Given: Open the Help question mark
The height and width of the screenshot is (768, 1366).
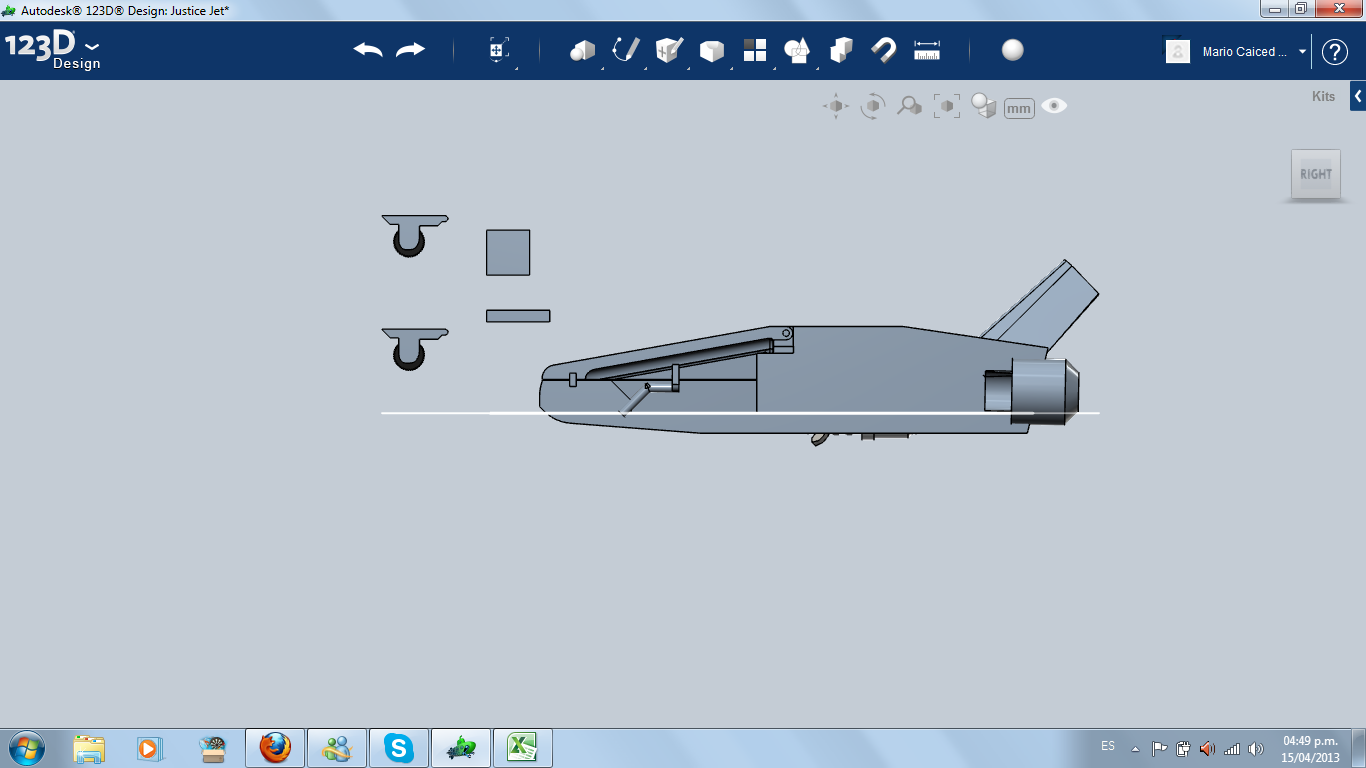Looking at the screenshot, I should coord(1335,52).
